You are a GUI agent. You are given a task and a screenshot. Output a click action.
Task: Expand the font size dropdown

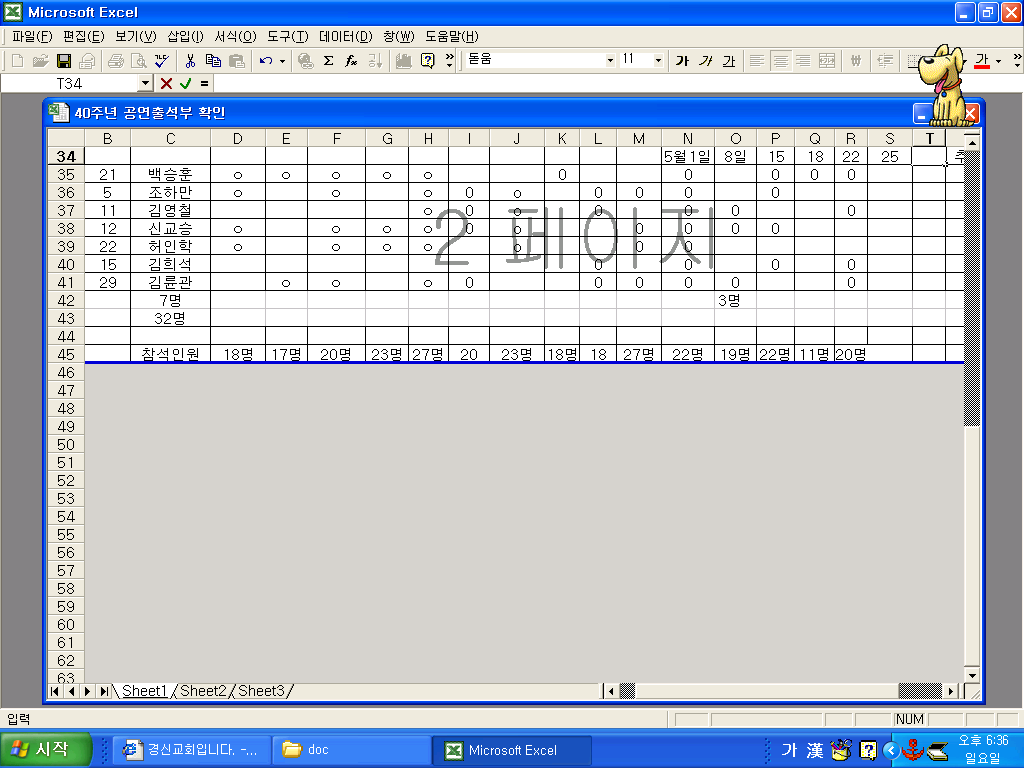coord(658,61)
